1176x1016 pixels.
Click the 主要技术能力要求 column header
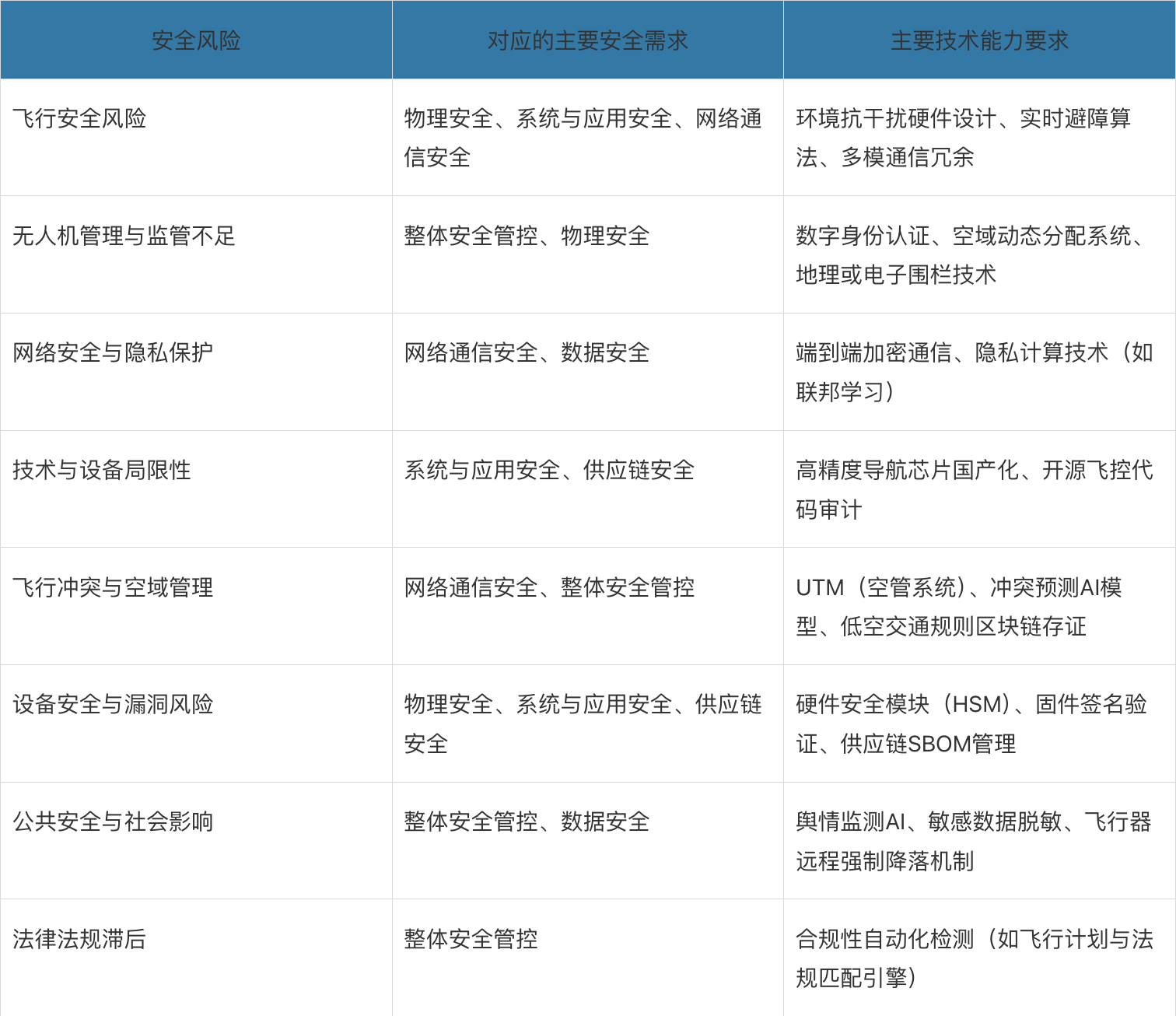[x=979, y=40]
